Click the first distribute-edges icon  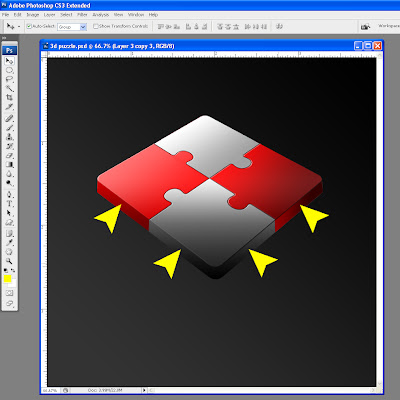tap(220, 26)
